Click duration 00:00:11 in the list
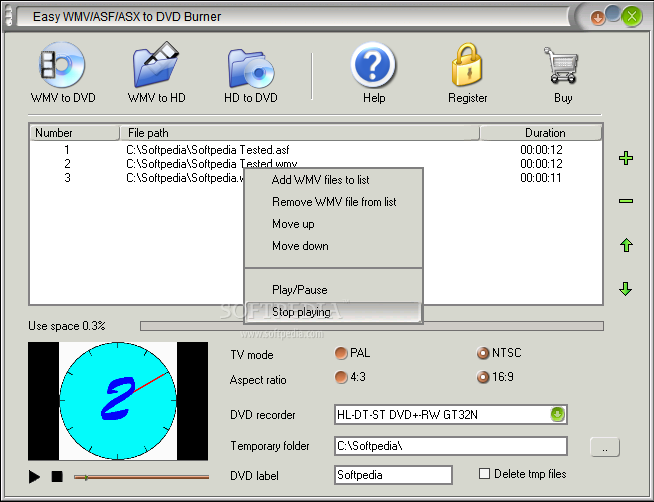654x502 pixels. (541, 178)
